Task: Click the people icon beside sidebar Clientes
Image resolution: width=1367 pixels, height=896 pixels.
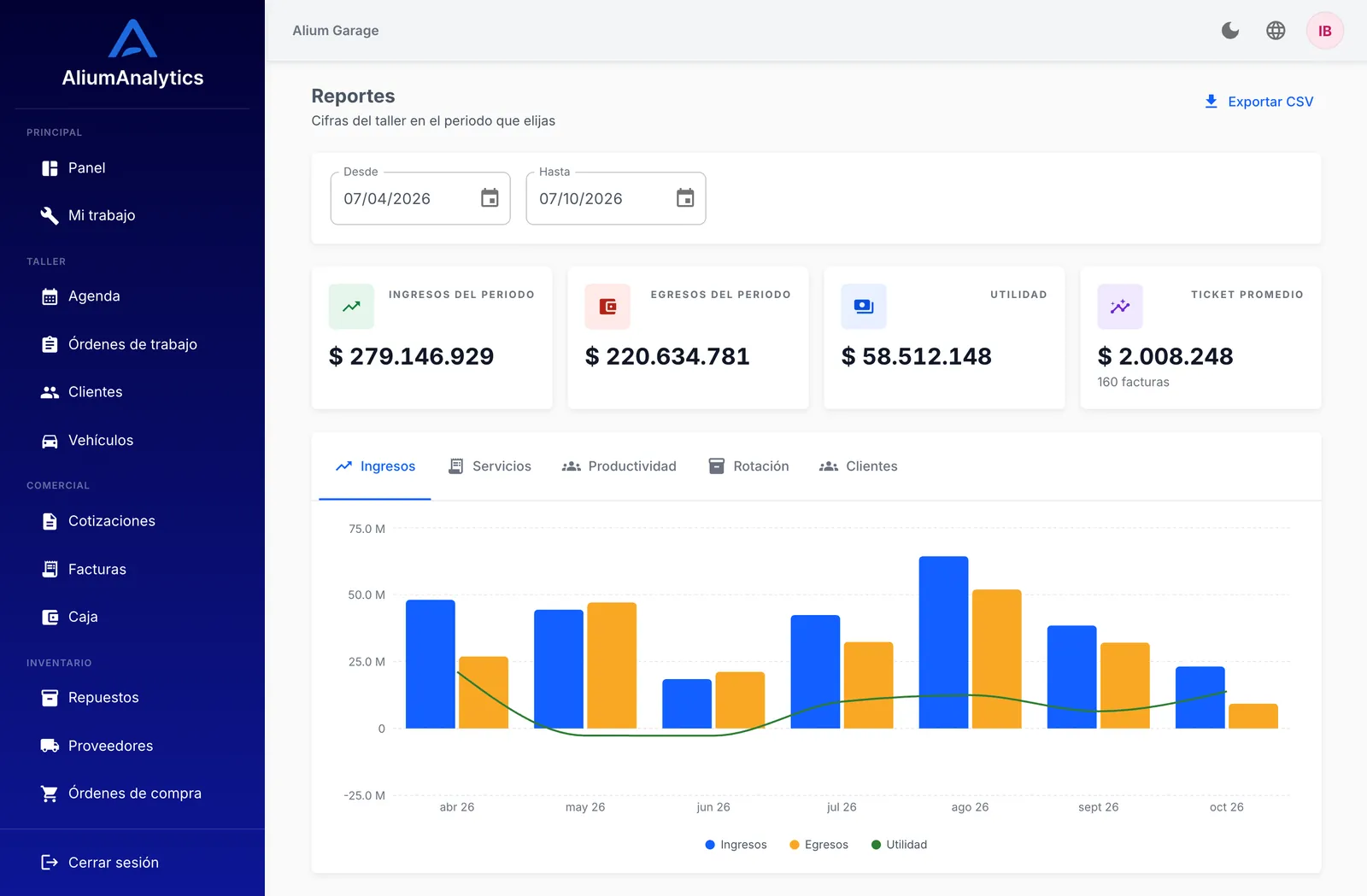Action: point(50,392)
